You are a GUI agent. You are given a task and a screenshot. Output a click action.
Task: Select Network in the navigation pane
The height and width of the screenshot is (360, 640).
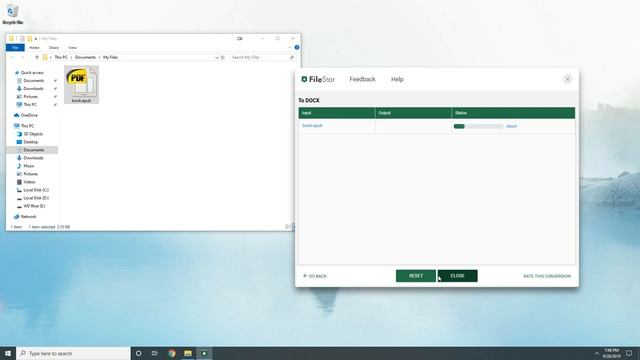coord(28,217)
